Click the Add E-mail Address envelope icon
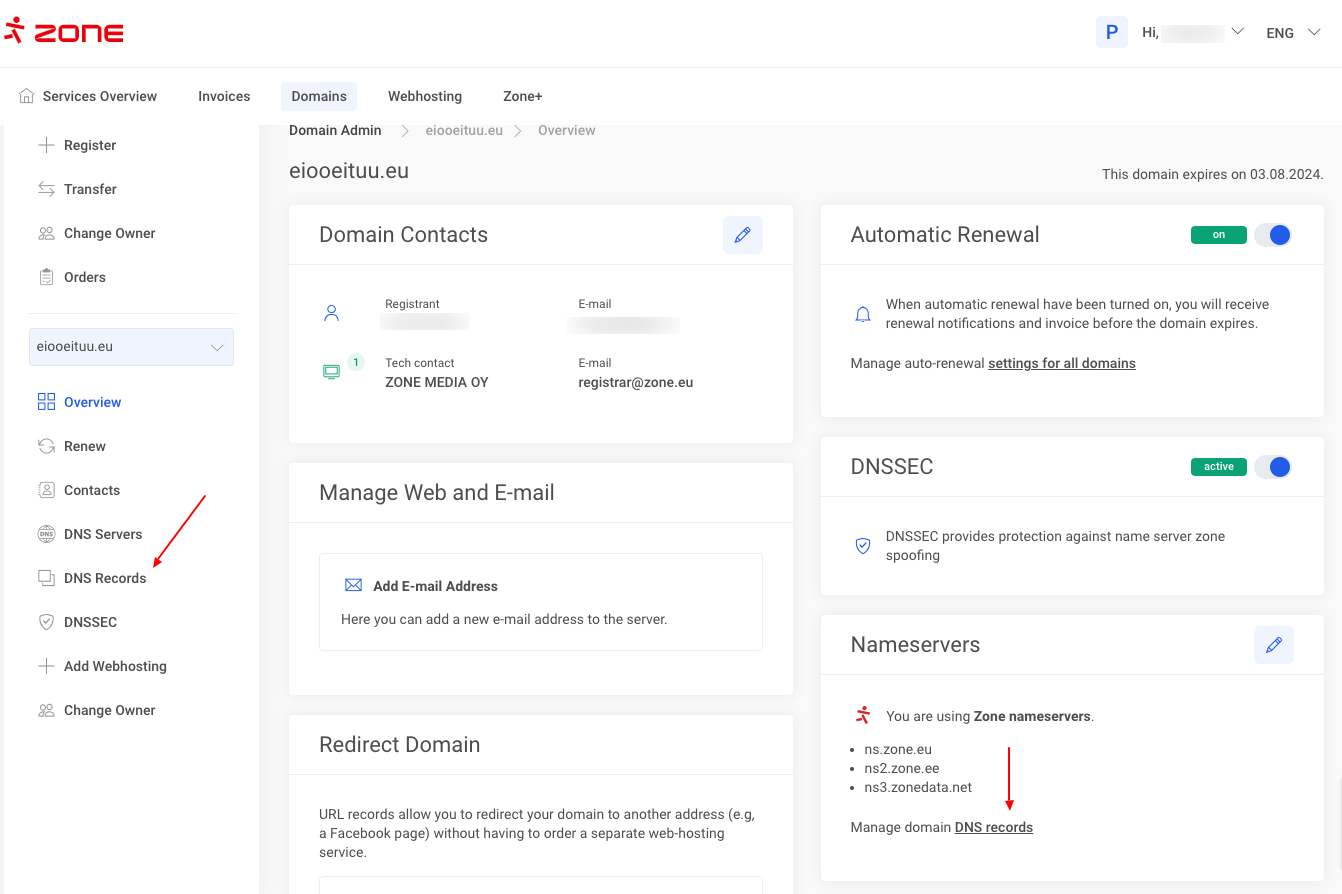 (353, 585)
